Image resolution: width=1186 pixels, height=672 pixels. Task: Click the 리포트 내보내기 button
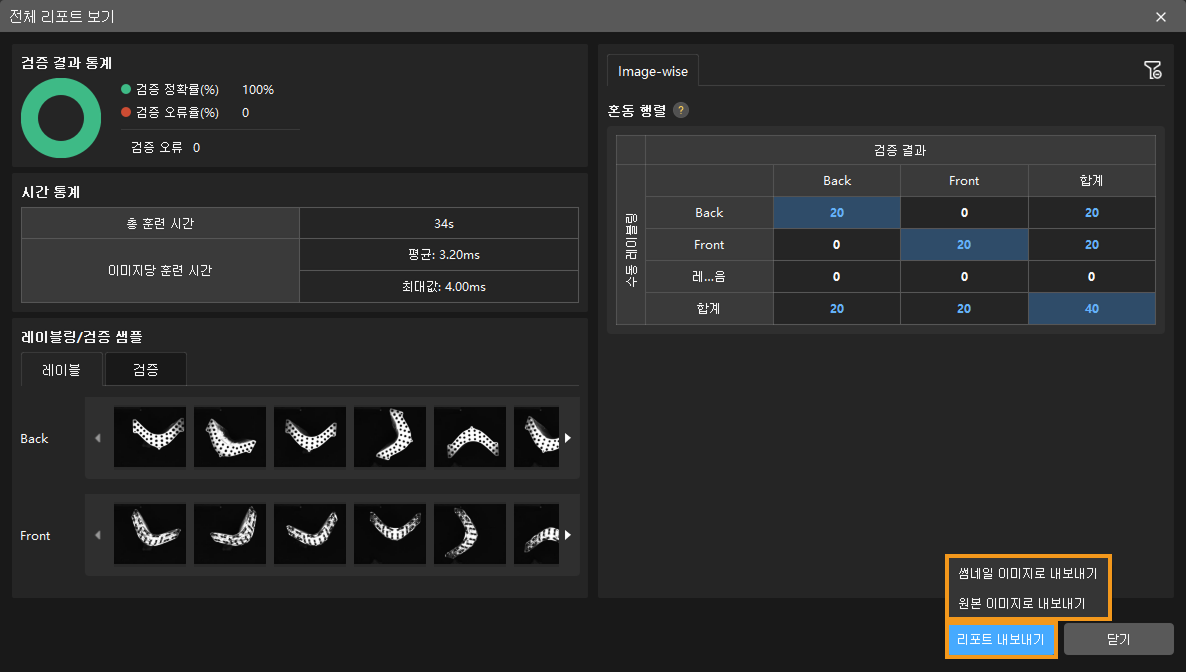tap(1000, 639)
